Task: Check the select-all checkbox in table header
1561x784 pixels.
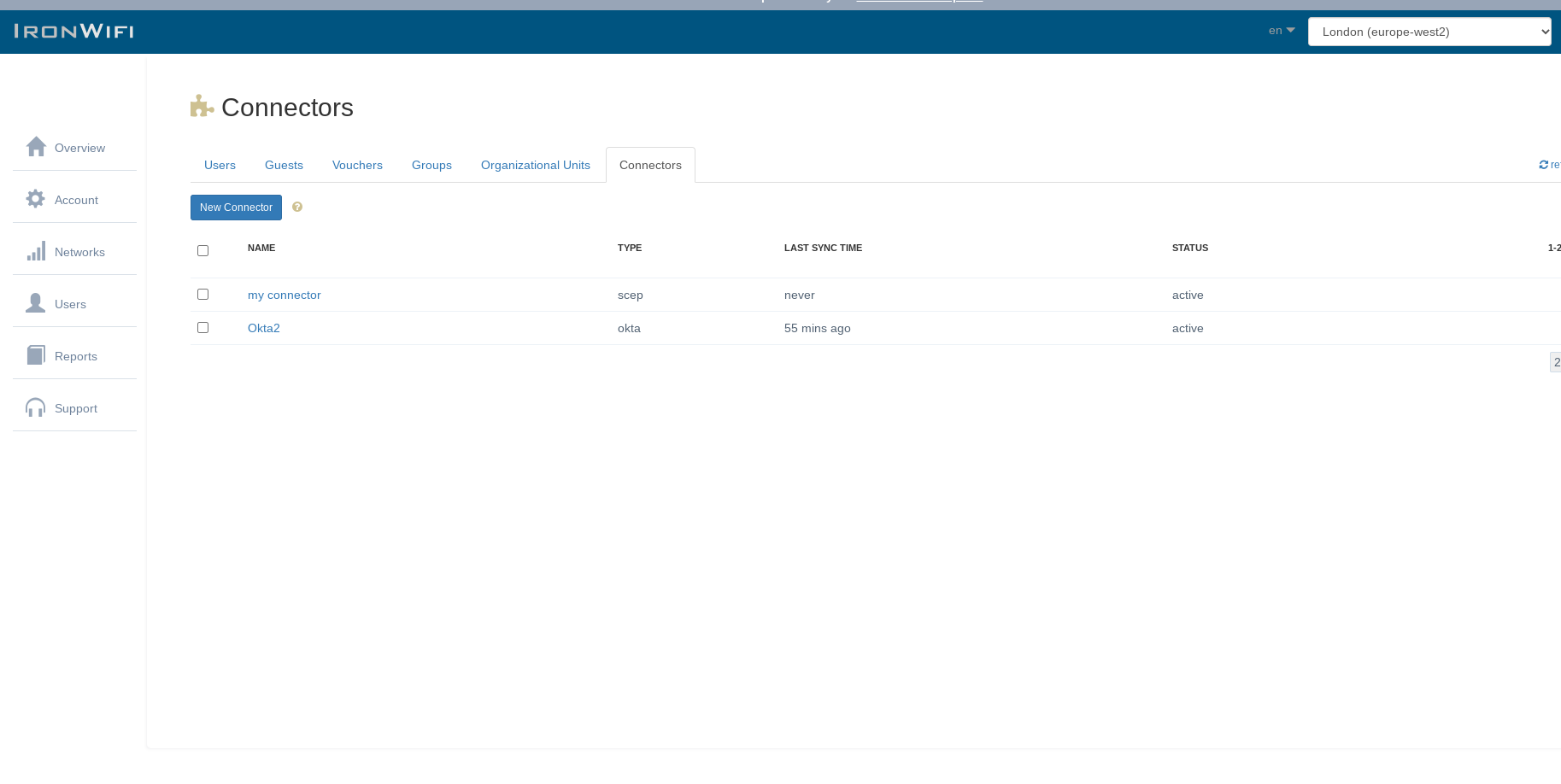Action: (x=202, y=250)
